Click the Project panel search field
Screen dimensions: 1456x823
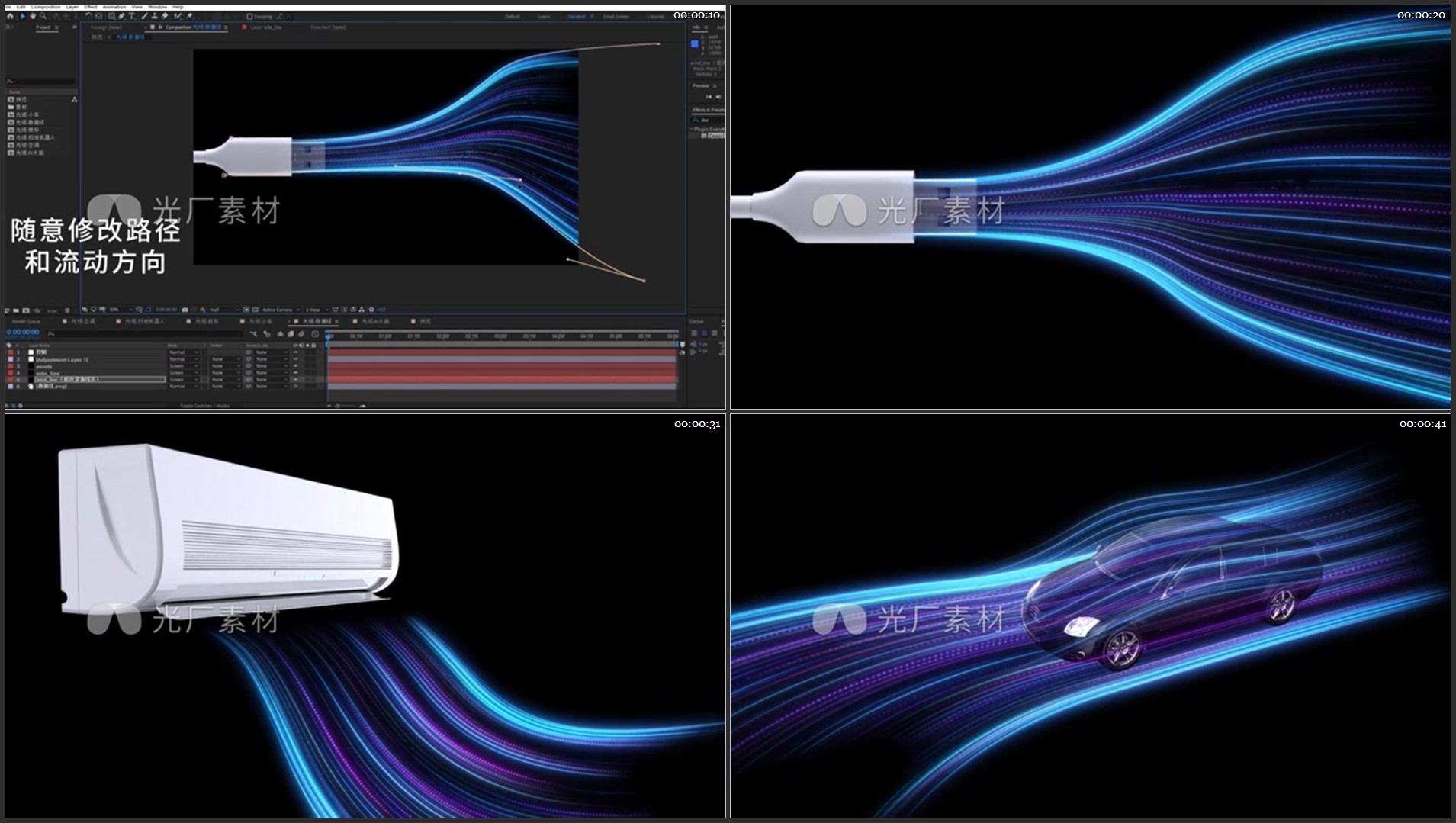click(x=42, y=81)
